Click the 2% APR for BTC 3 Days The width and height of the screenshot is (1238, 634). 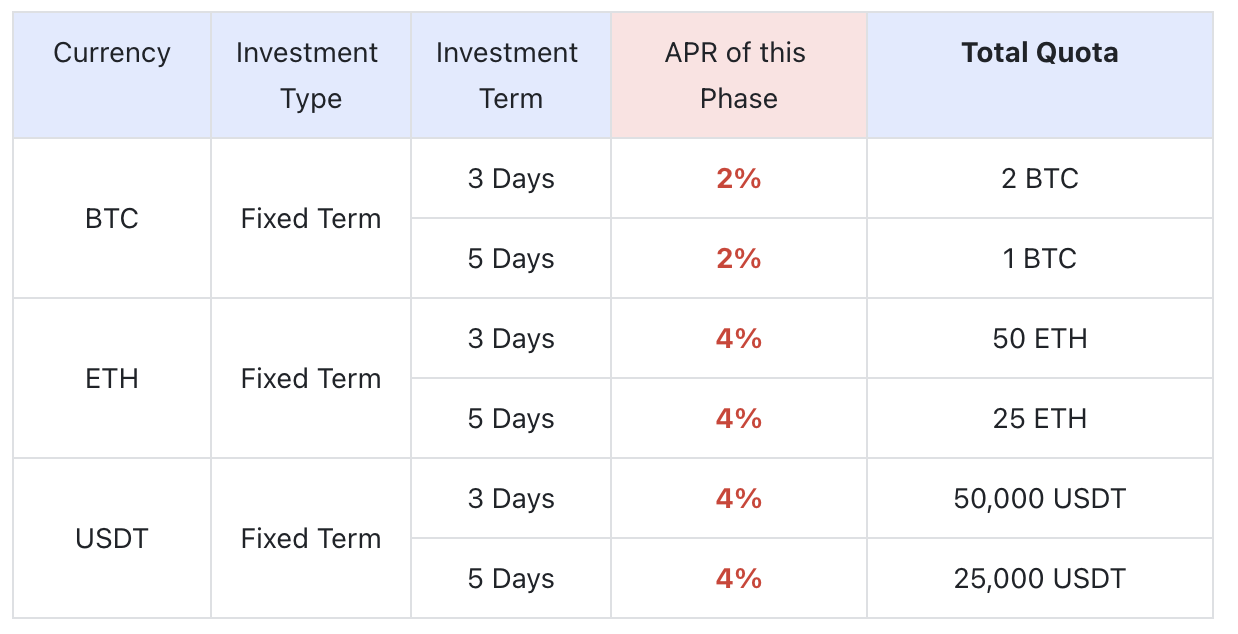tap(738, 179)
